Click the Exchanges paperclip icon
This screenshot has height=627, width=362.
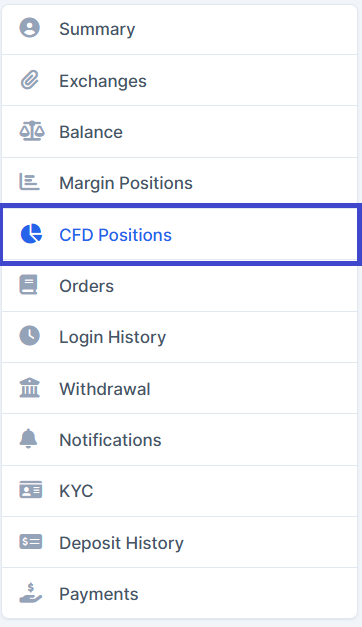pos(30,80)
